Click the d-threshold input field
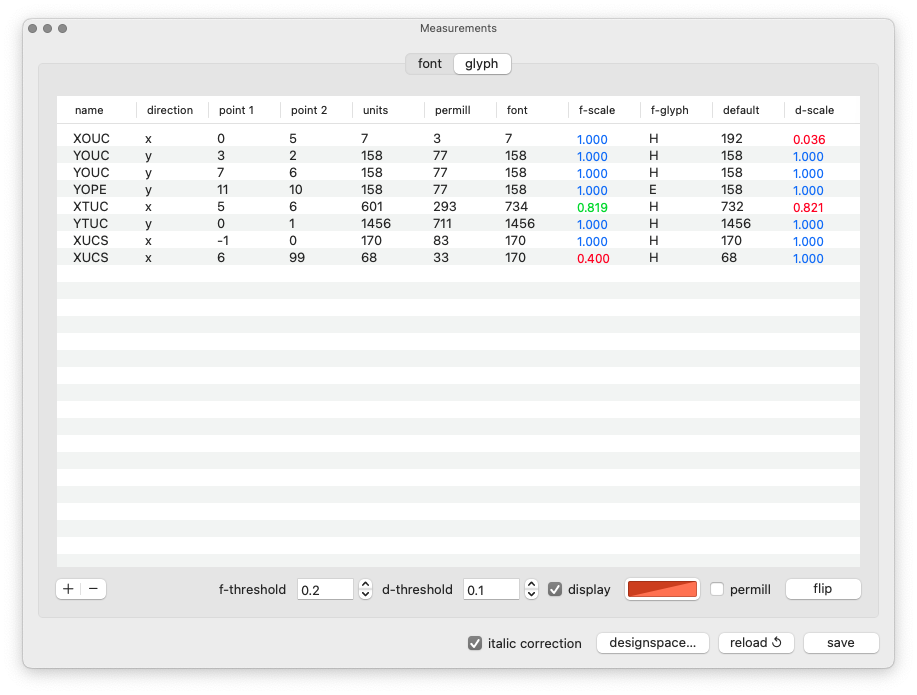Viewport: 917px width, 695px height. (x=491, y=589)
